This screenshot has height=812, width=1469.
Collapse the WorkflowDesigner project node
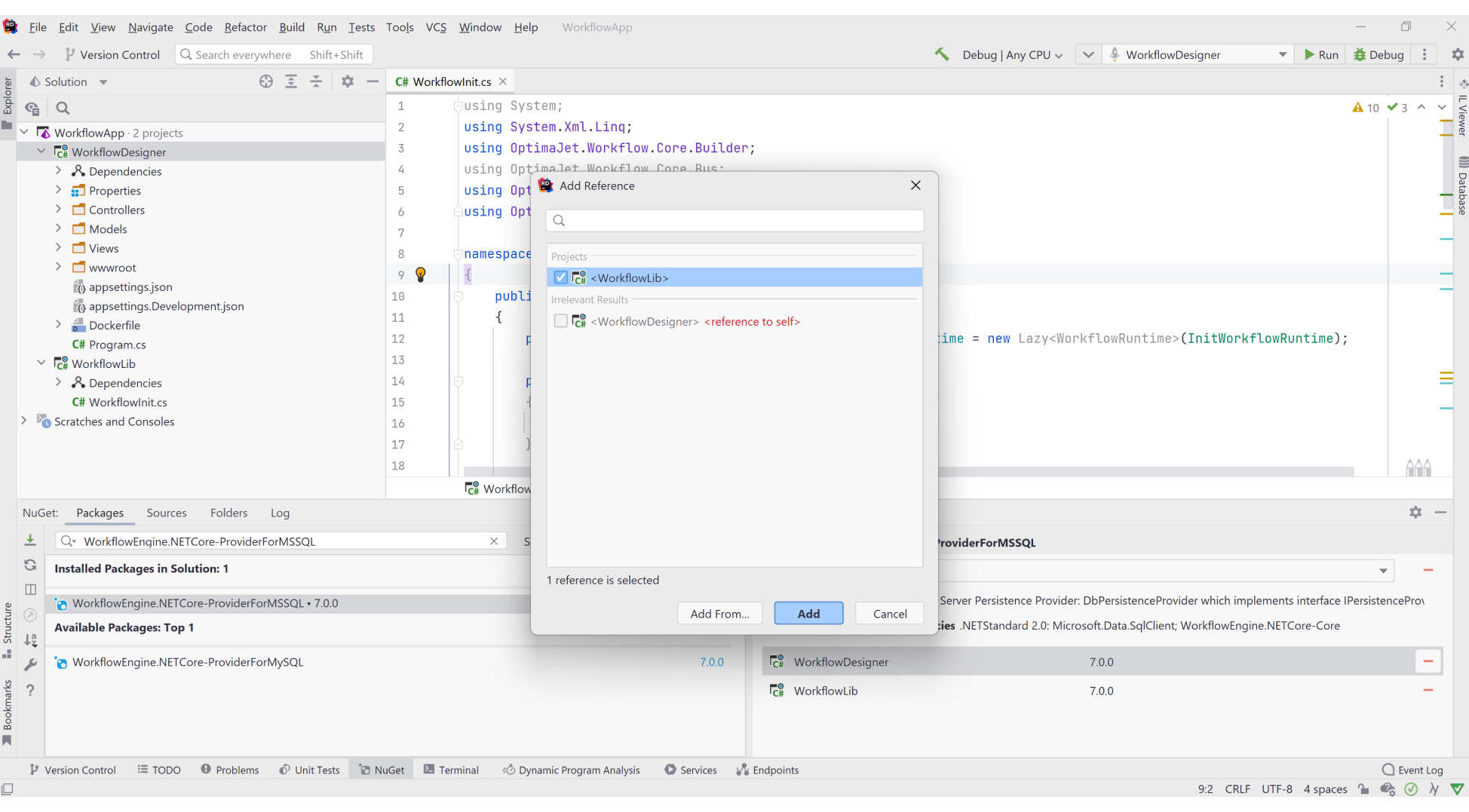pos(41,152)
